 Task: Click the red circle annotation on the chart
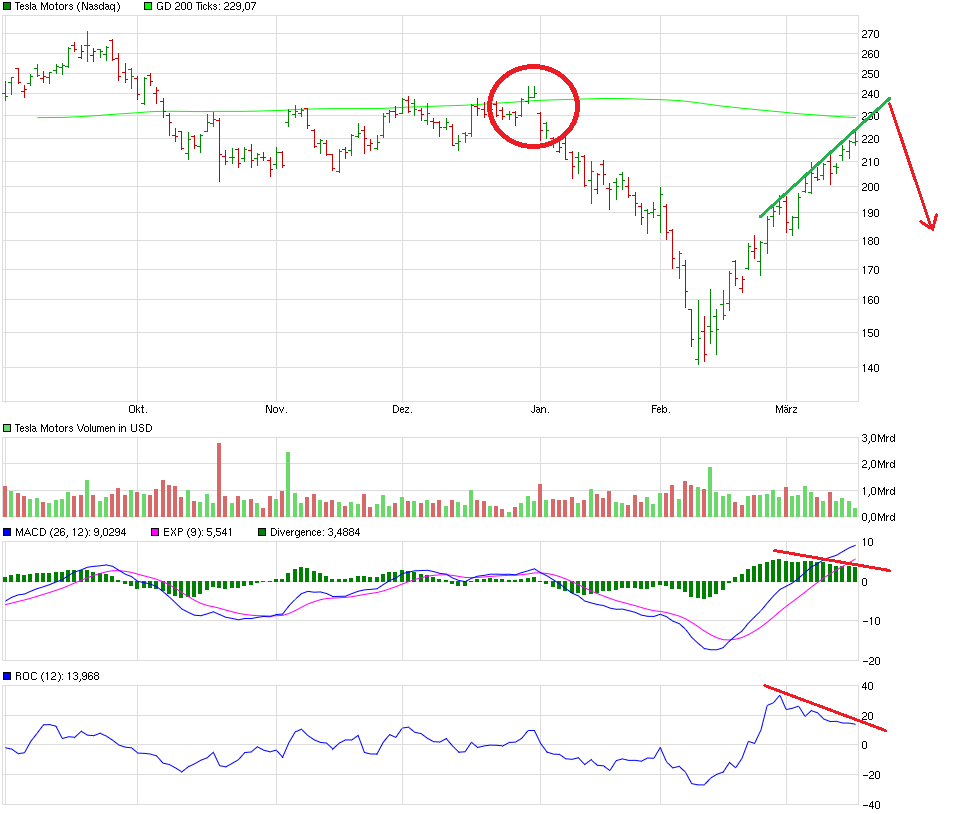(533, 105)
